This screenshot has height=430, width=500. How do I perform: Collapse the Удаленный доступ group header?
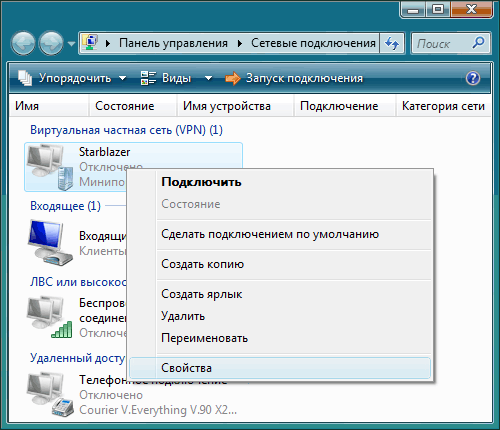(x=77, y=358)
